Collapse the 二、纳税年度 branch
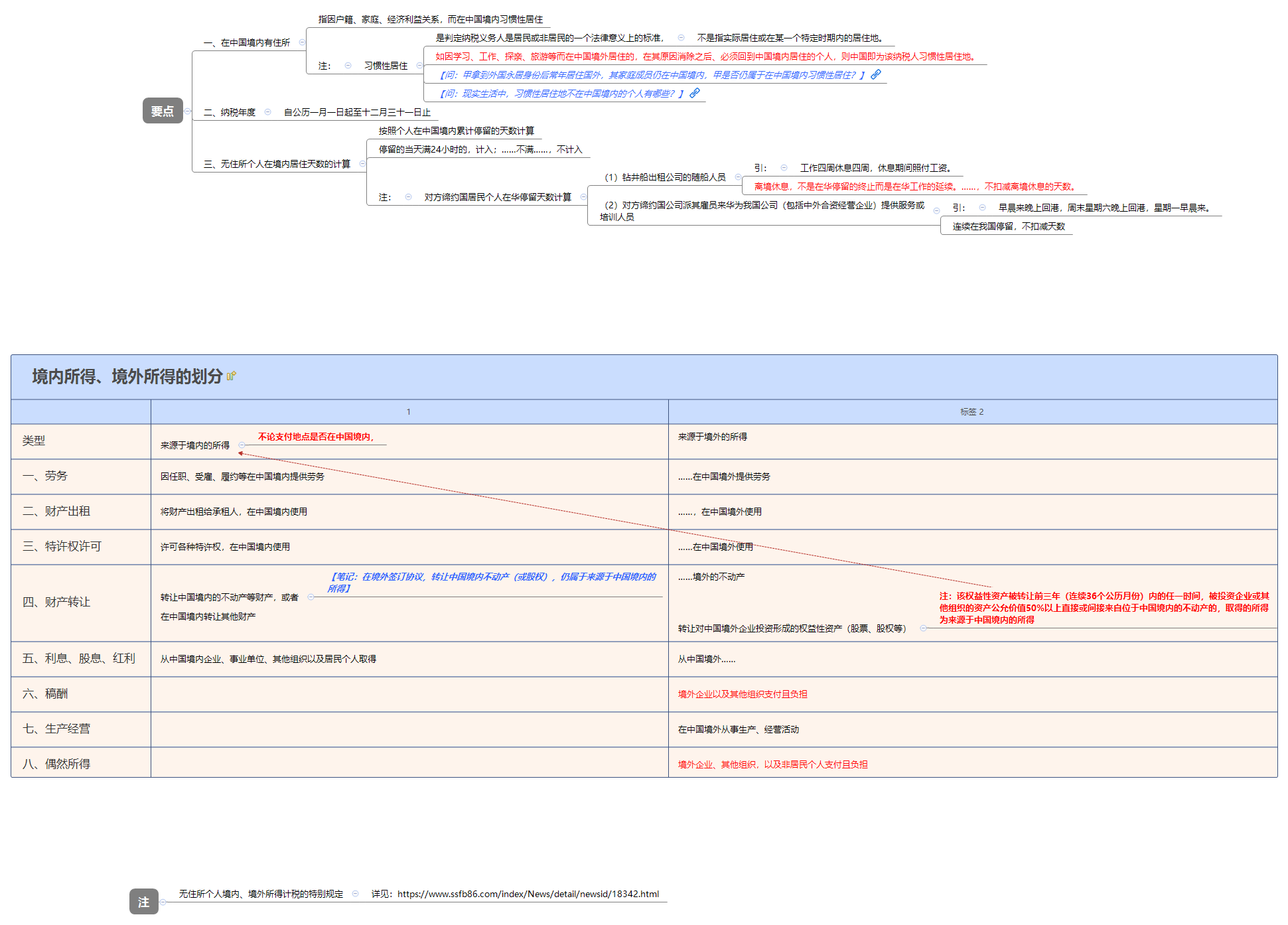This screenshot has height=925, width=1288. 268,111
